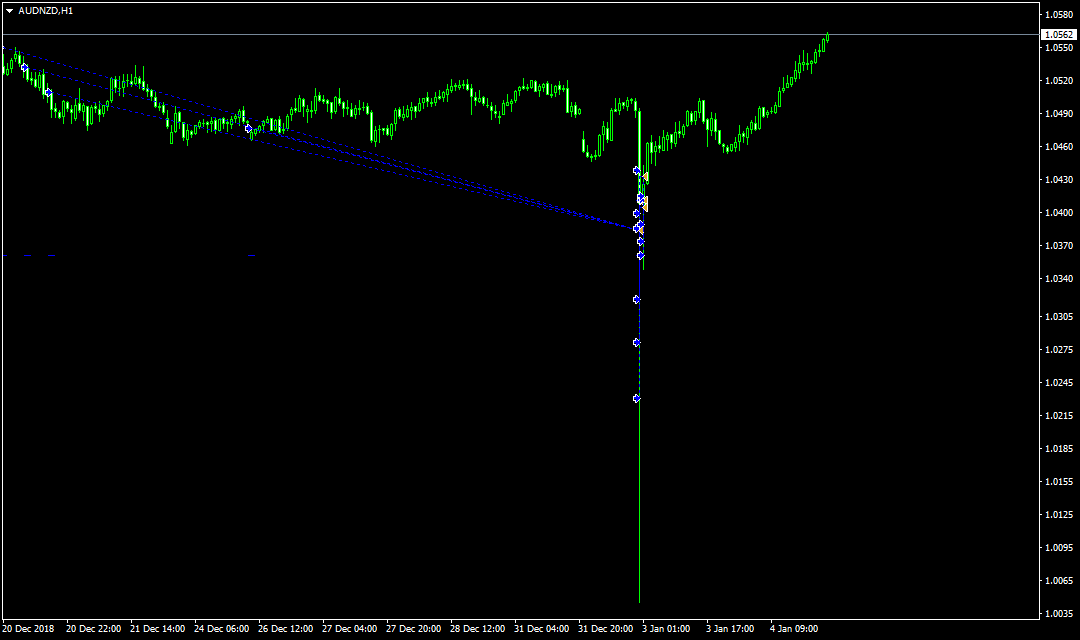Click the price label 1.0125

click(1059, 515)
